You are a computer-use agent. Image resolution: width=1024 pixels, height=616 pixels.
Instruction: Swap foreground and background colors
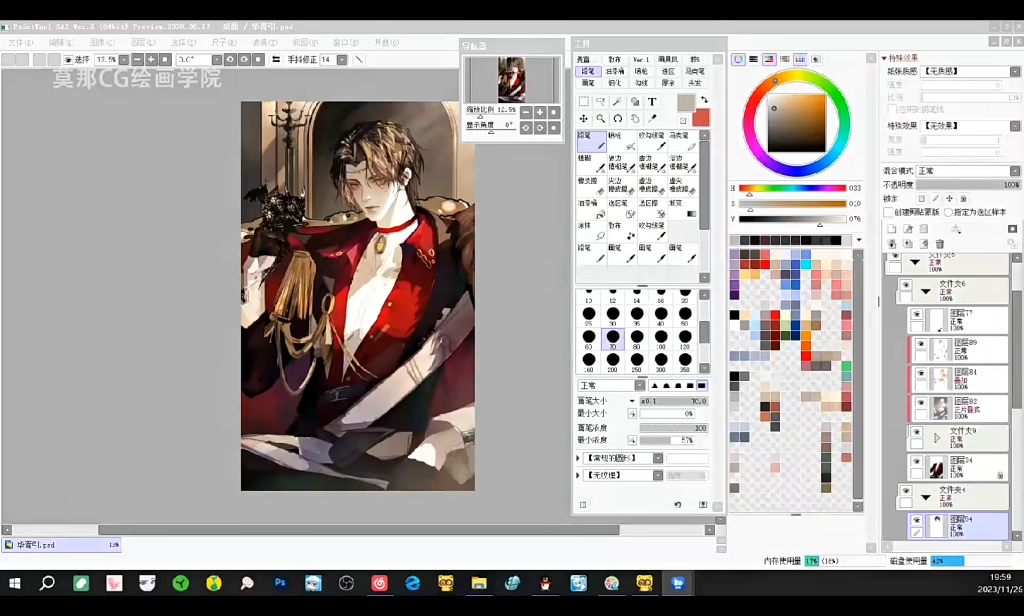703,99
